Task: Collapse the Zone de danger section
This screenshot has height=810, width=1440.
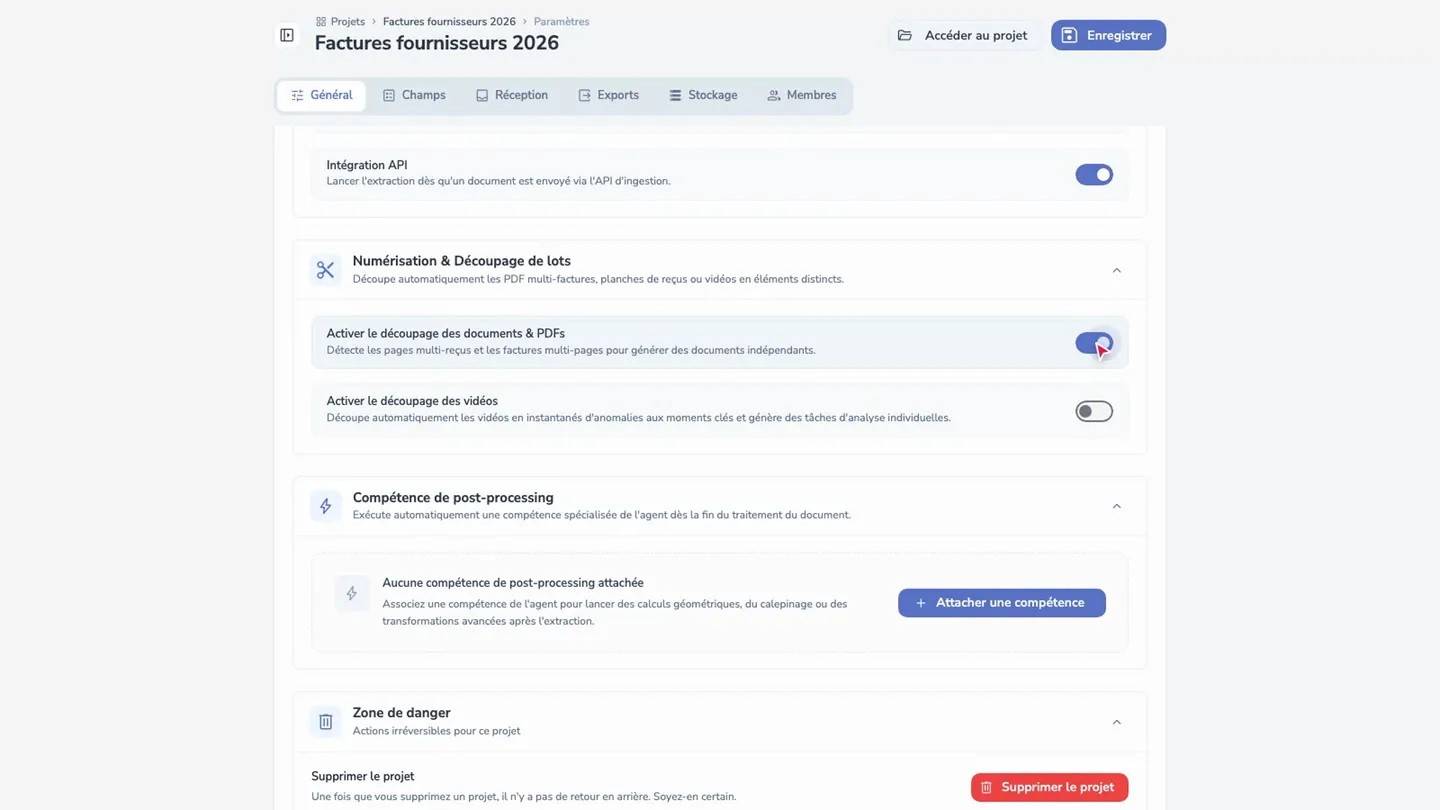Action: (1117, 722)
